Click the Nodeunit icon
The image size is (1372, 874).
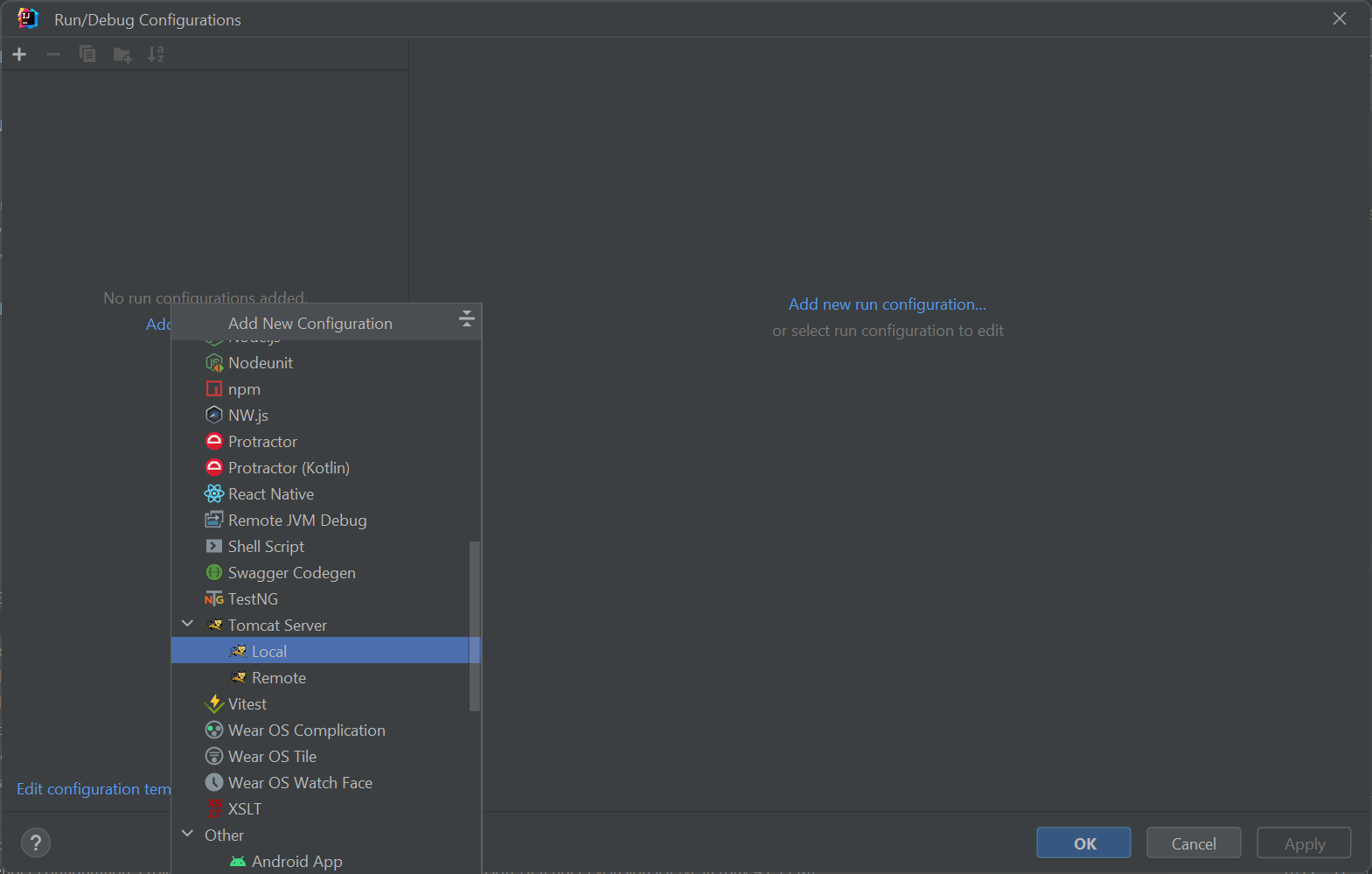(214, 362)
